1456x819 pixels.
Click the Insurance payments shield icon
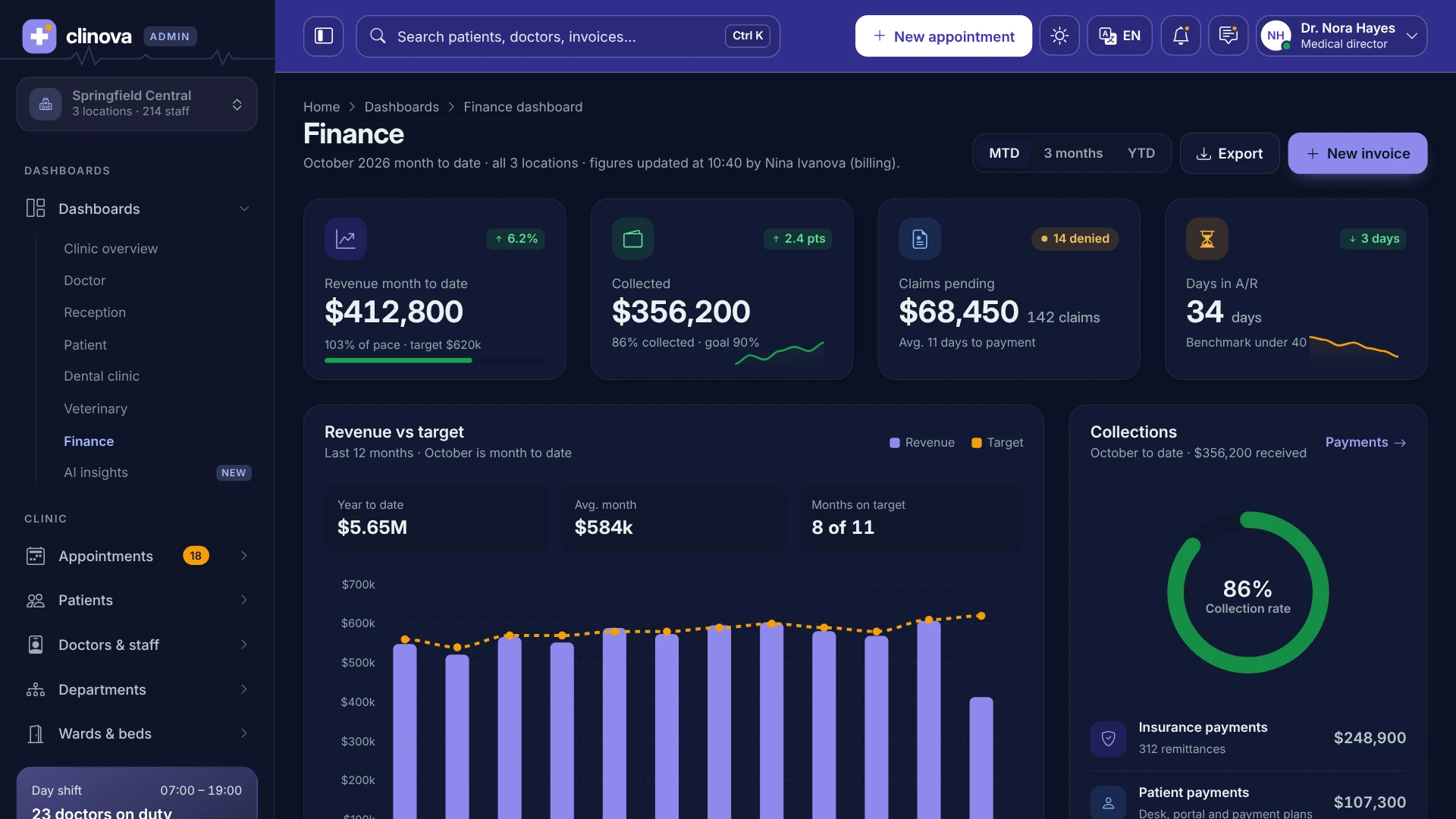click(1109, 738)
